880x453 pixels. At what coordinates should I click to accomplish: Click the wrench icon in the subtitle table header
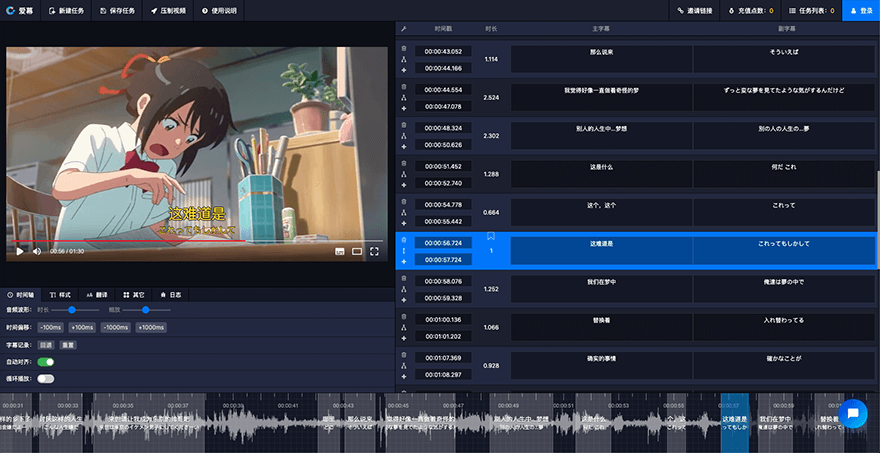[x=404, y=30]
